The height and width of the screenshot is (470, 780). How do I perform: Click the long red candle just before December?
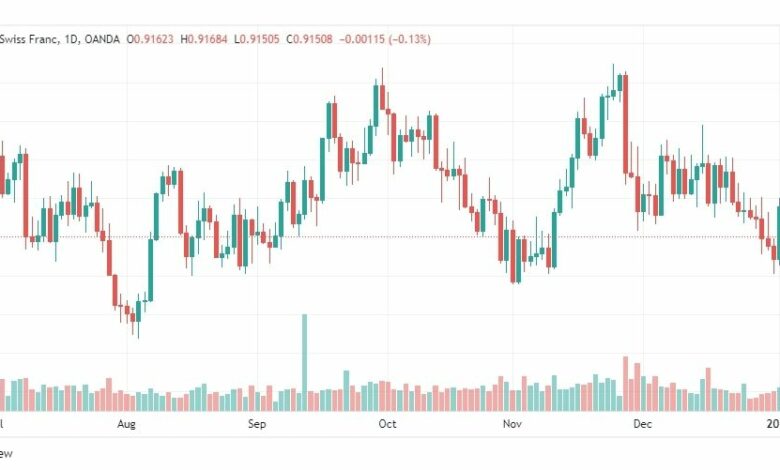(625, 124)
